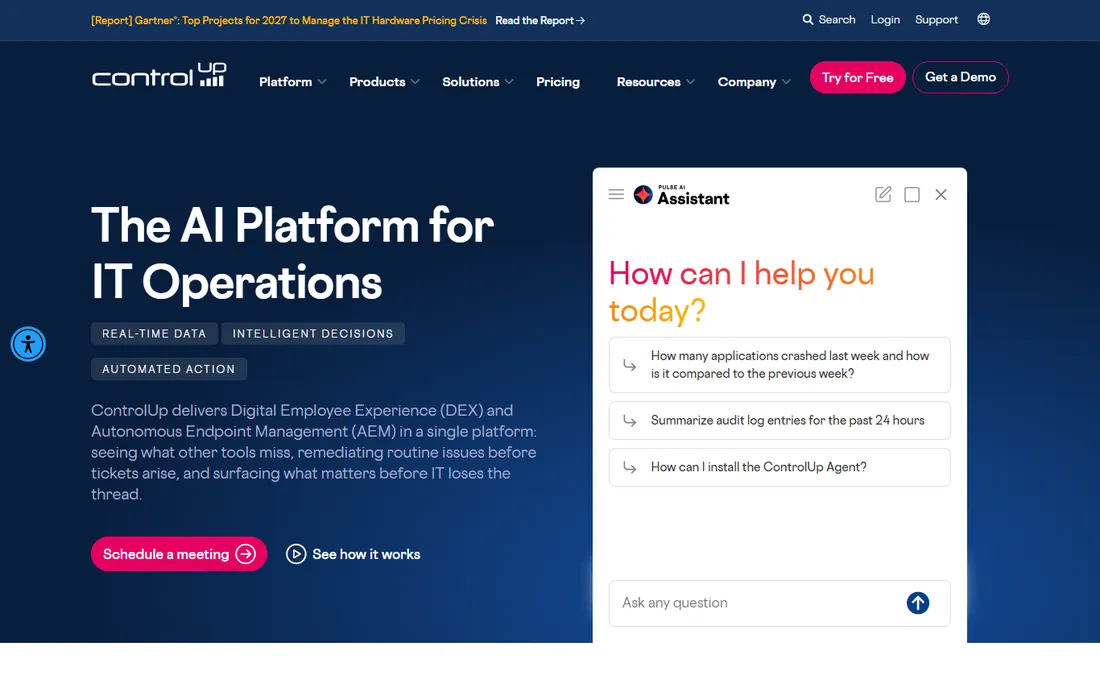
Task: Go to the Pricing page
Action: click(x=558, y=82)
